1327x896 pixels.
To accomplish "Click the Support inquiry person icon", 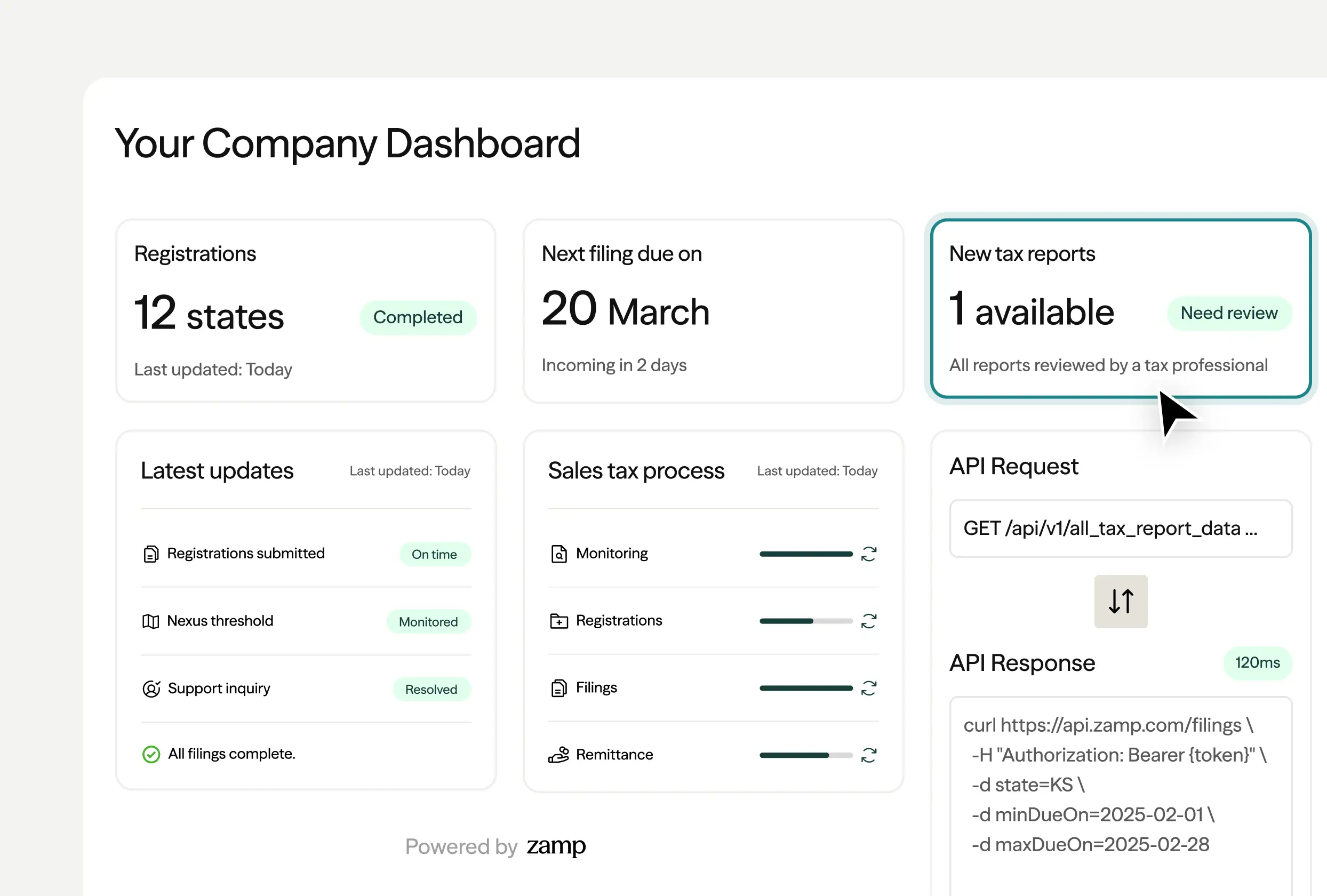I will 151,689.
